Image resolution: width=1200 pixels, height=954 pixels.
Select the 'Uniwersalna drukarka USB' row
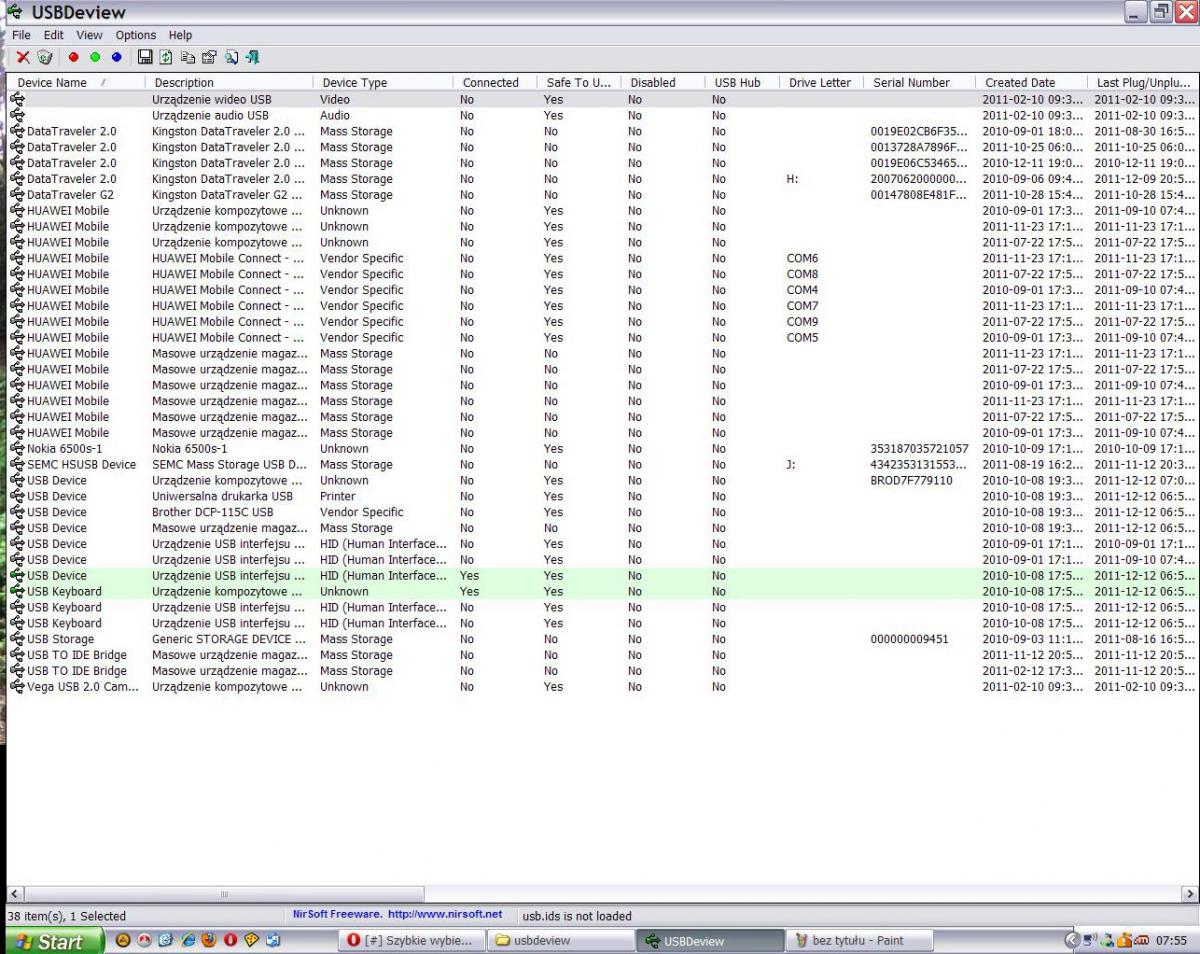pyautogui.click(x=603, y=496)
